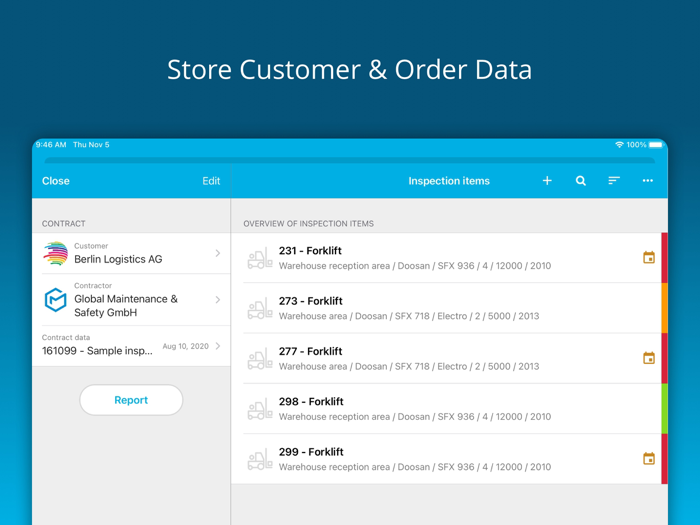This screenshot has height=525, width=700.
Task: Tap forklift icon of item 299
Action: [x=260, y=459]
